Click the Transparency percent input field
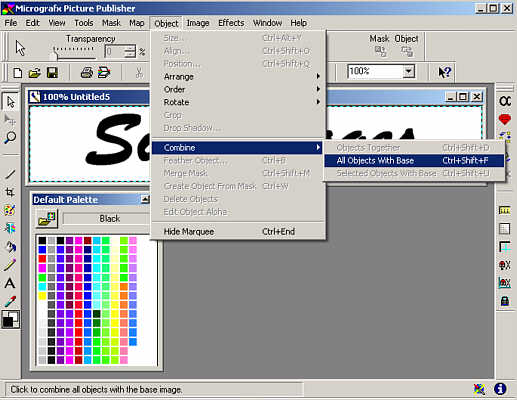The image size is (517, 400). (114, 52)
